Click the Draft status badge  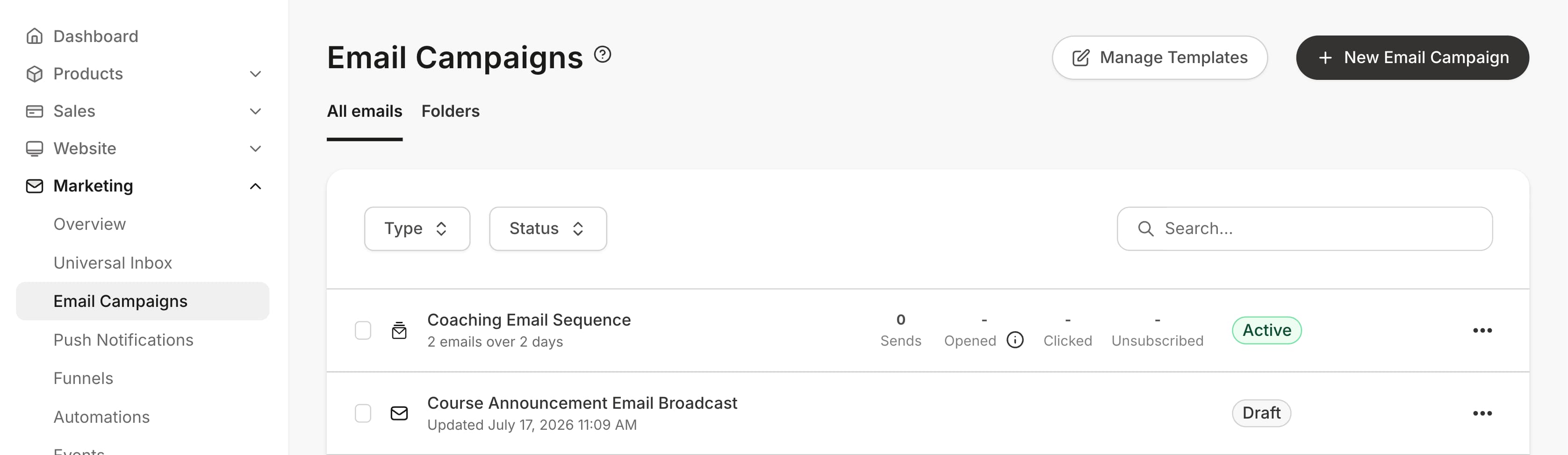pos(1261,413)
